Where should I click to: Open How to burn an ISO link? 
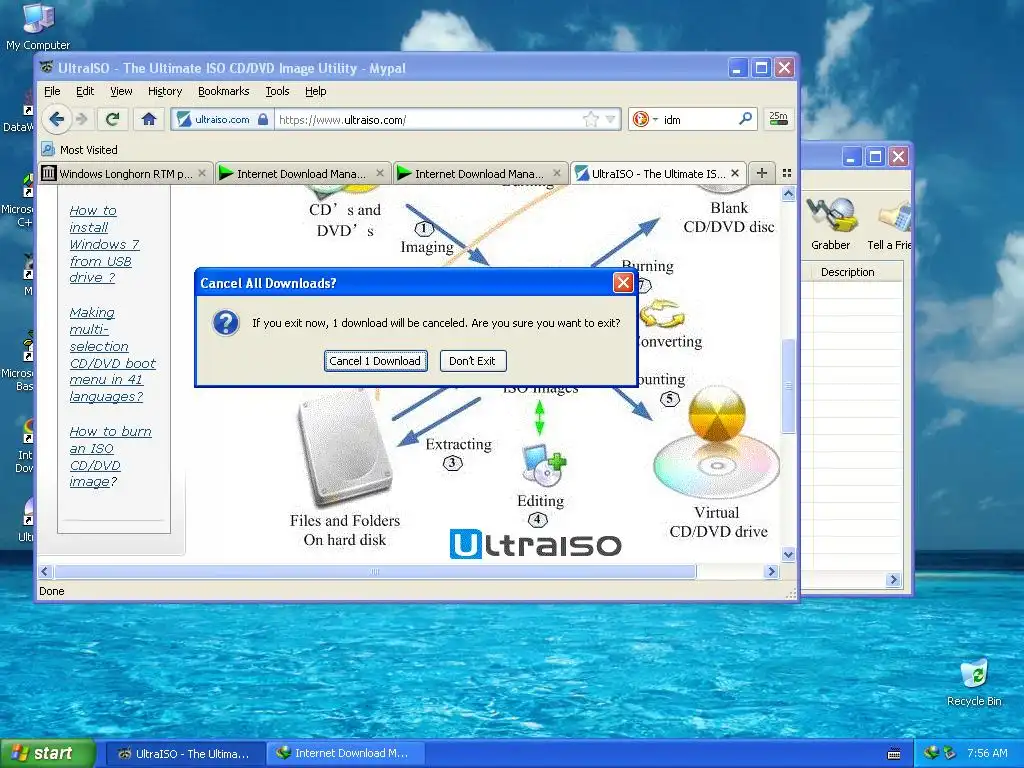[110, 456]
